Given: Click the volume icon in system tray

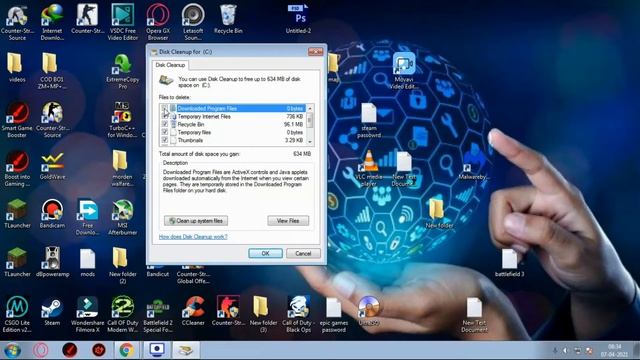Looking at the screenshot, I should [565, 351].
